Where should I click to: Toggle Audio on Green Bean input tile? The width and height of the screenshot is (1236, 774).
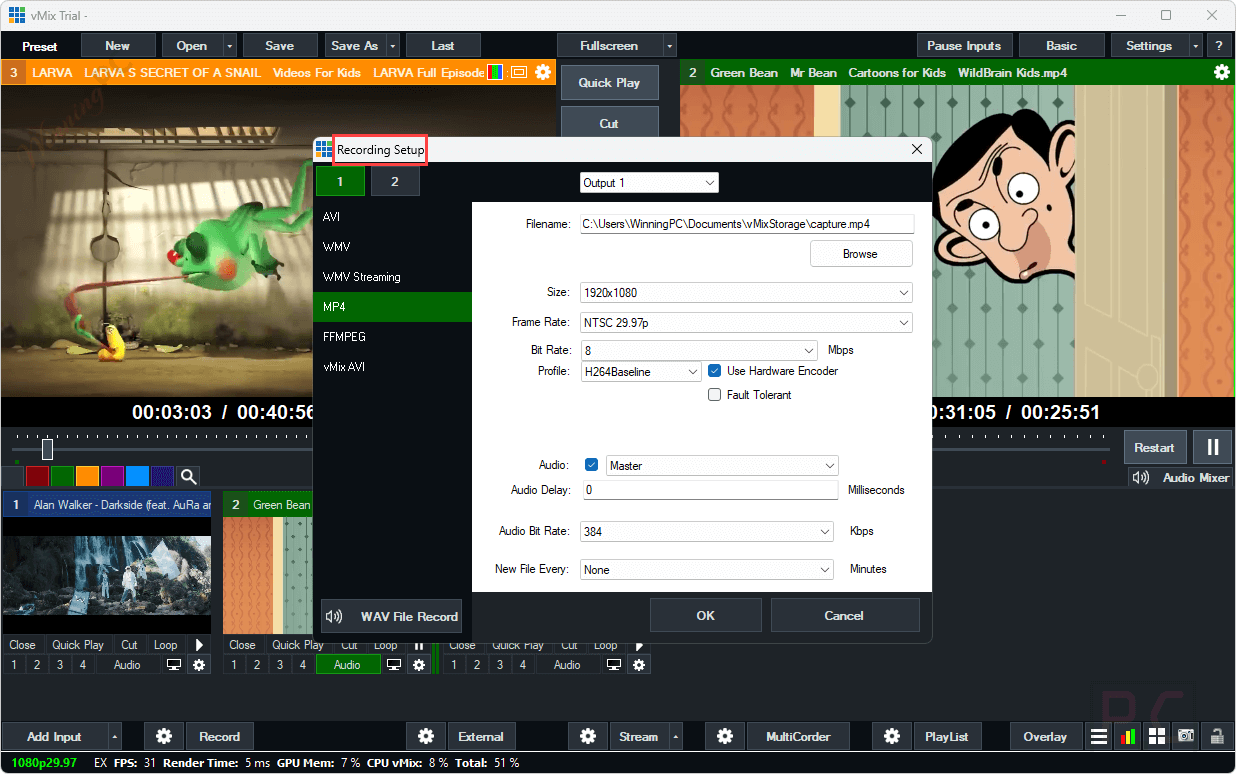(347, 665)
